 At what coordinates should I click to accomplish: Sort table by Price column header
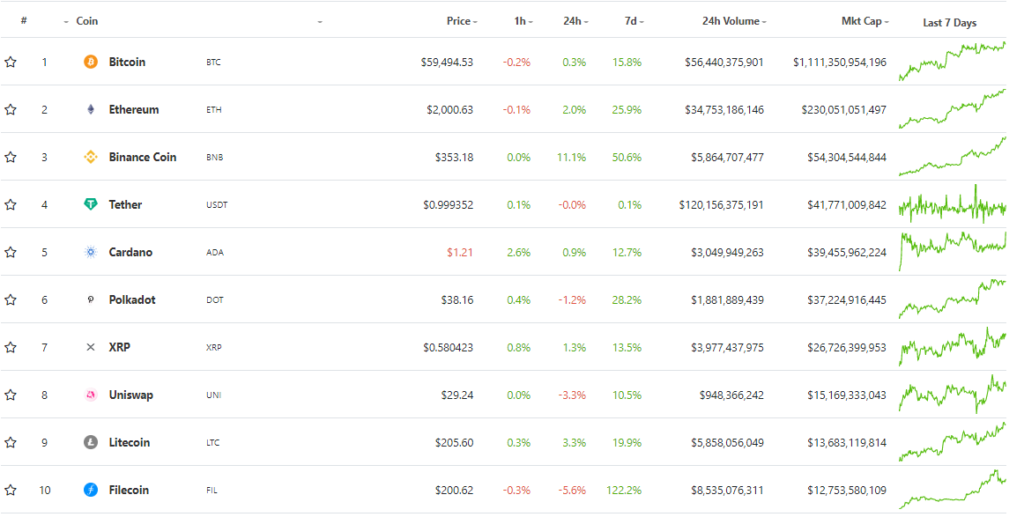click(462, 21)
